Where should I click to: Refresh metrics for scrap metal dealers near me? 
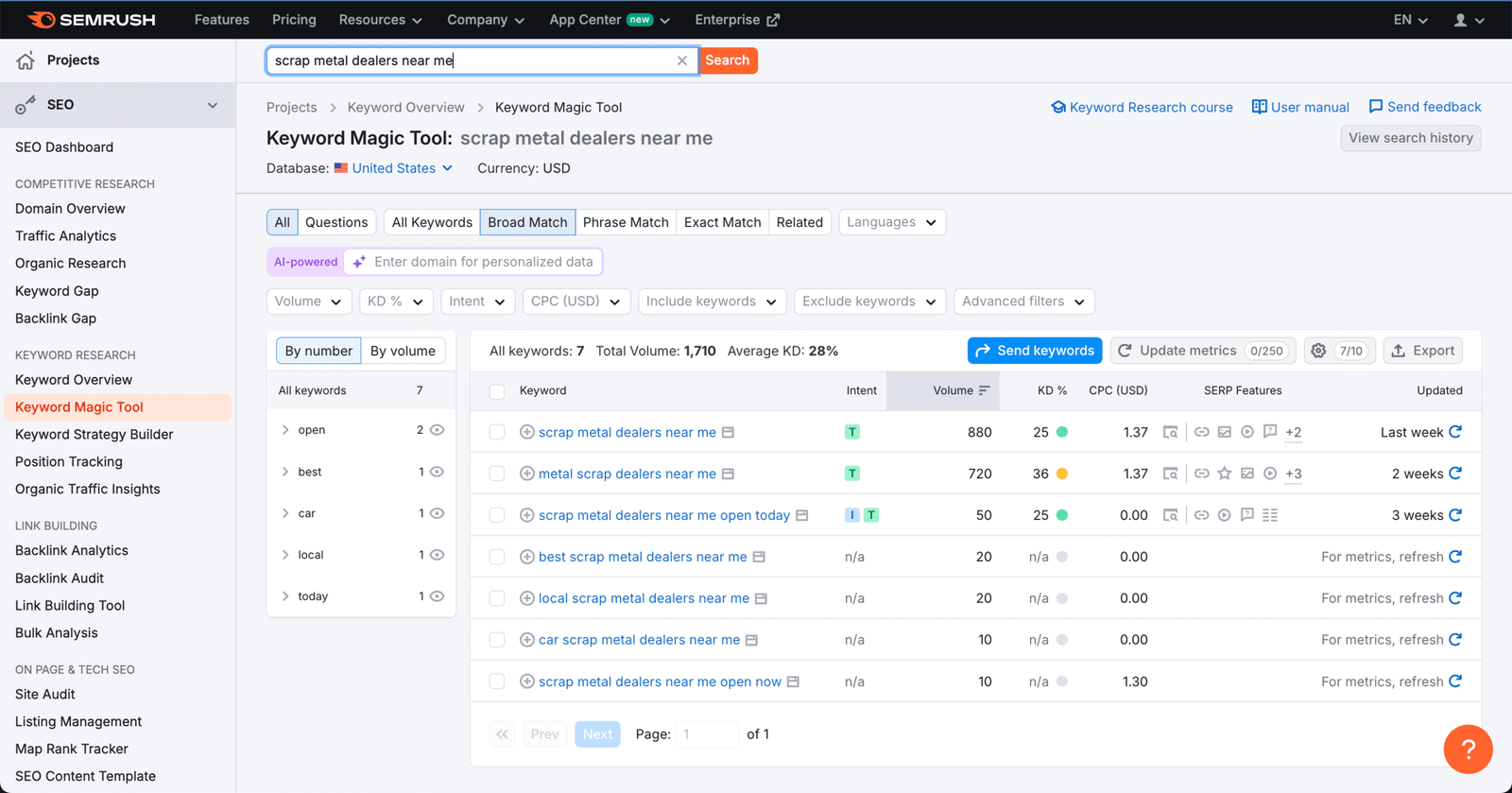click(x=1455, y=432)
